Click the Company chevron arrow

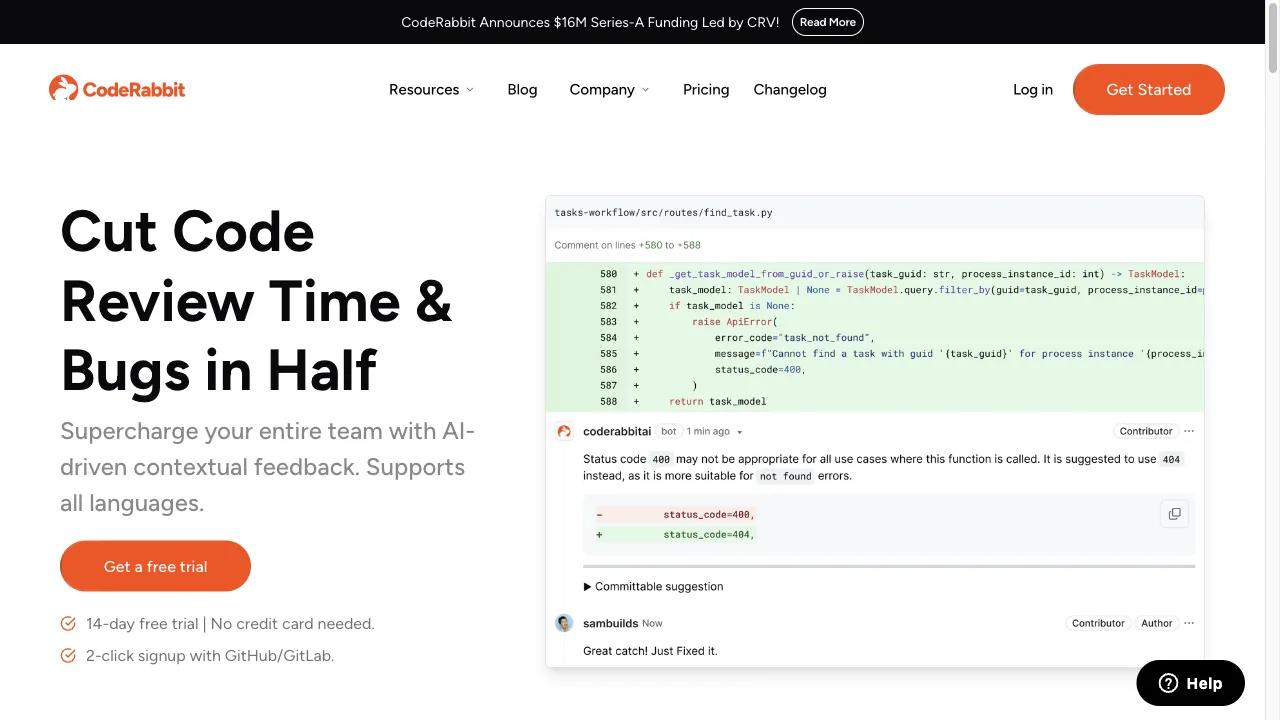coord(645,90)
